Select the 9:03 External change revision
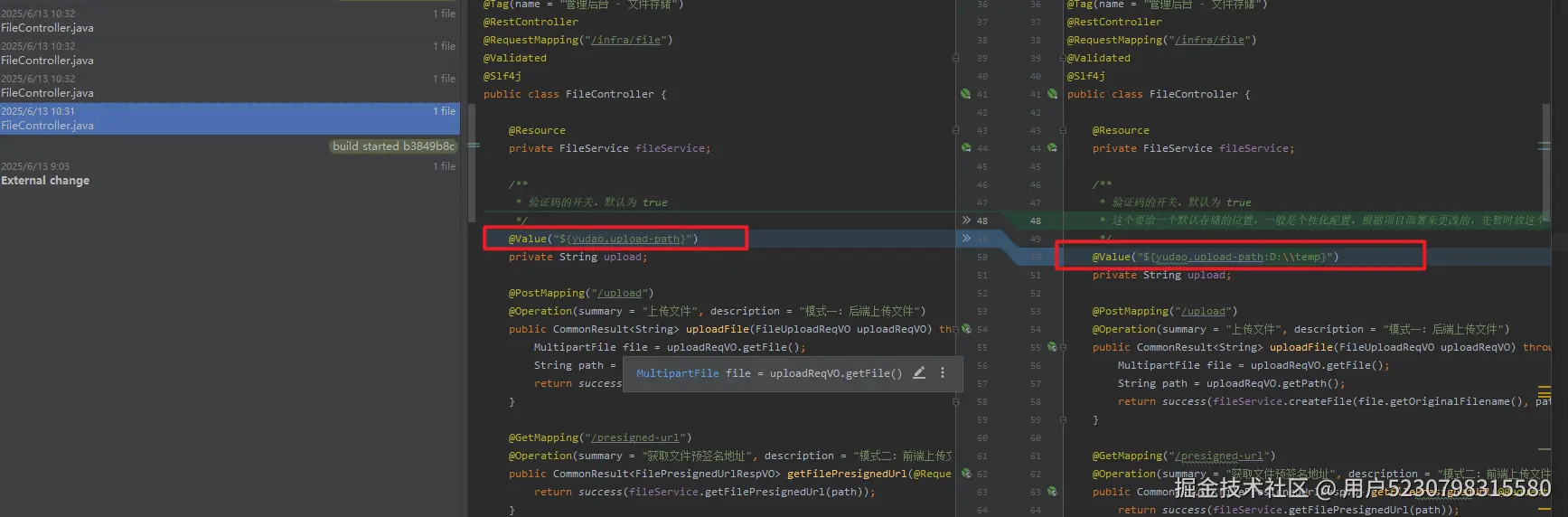 point(230,174)
